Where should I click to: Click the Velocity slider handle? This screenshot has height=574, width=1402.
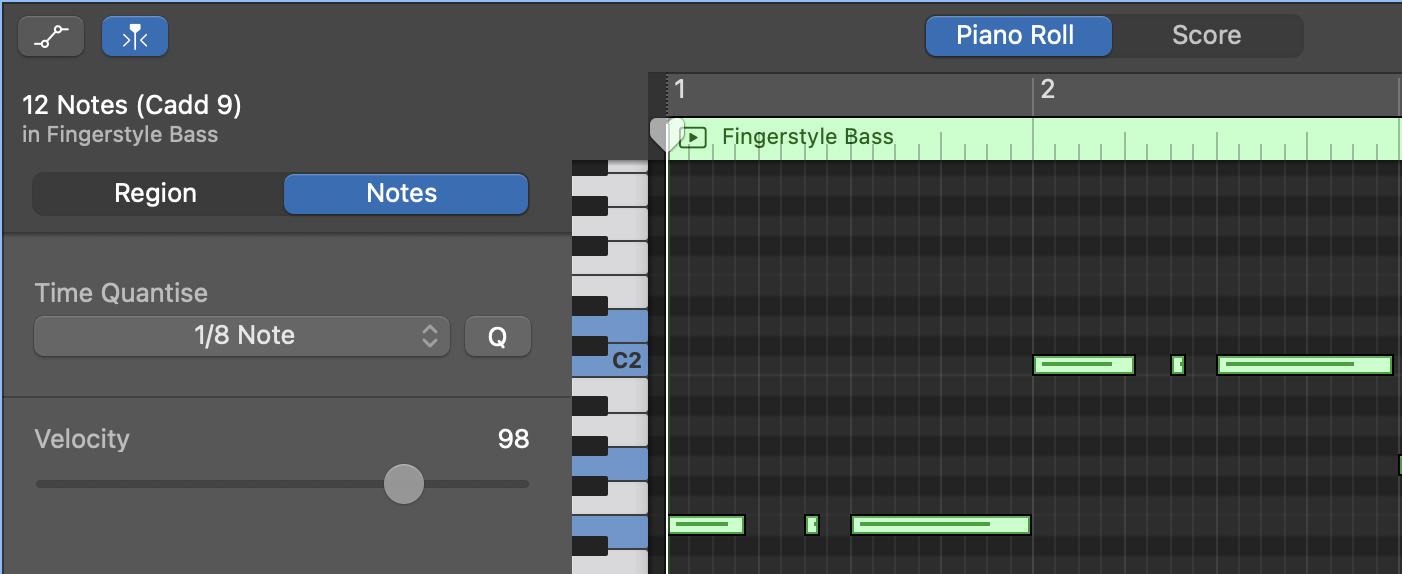[404, 484]
